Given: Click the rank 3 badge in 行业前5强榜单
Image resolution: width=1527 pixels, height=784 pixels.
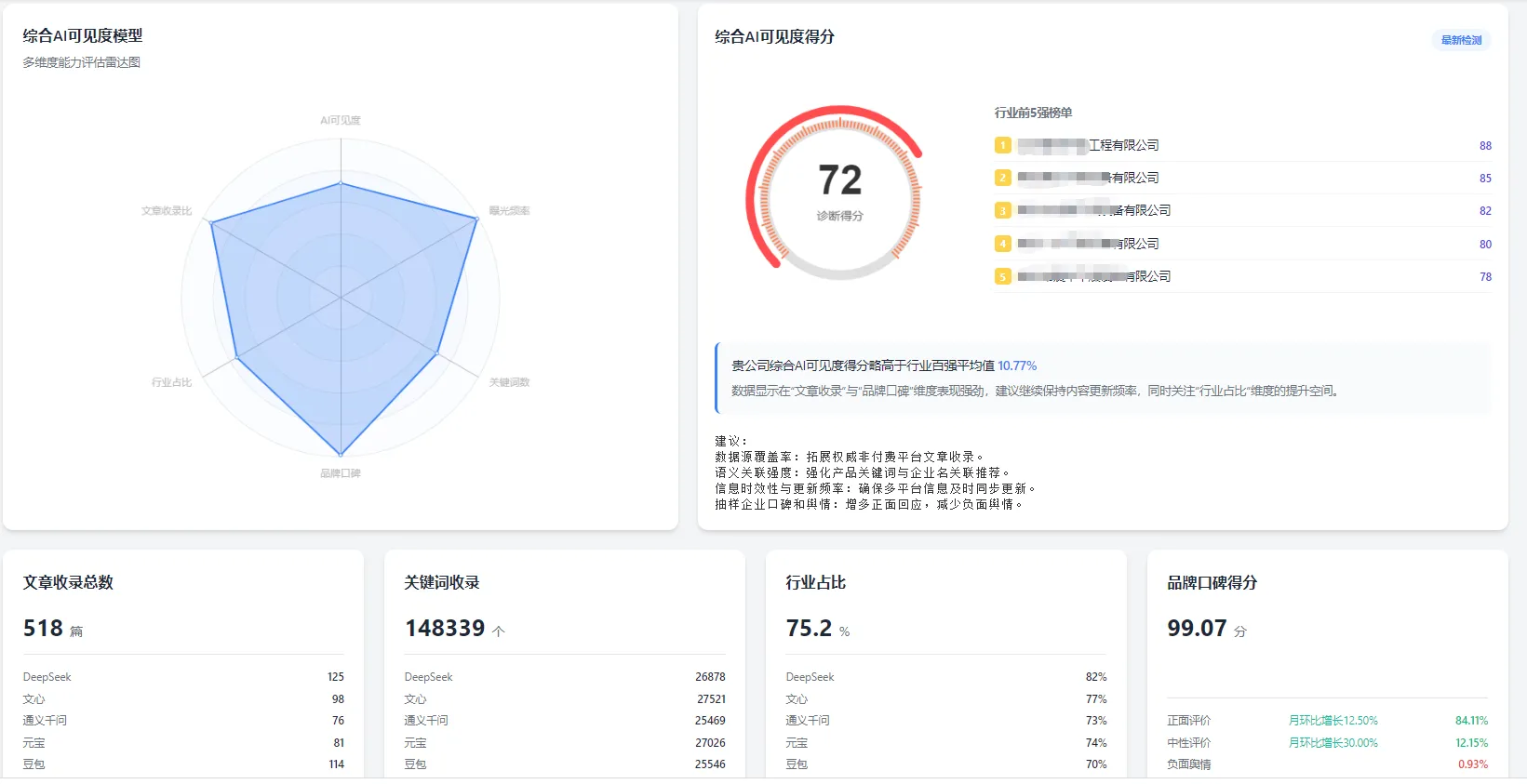Looking at the screenshot, I should click(1002, 211).
